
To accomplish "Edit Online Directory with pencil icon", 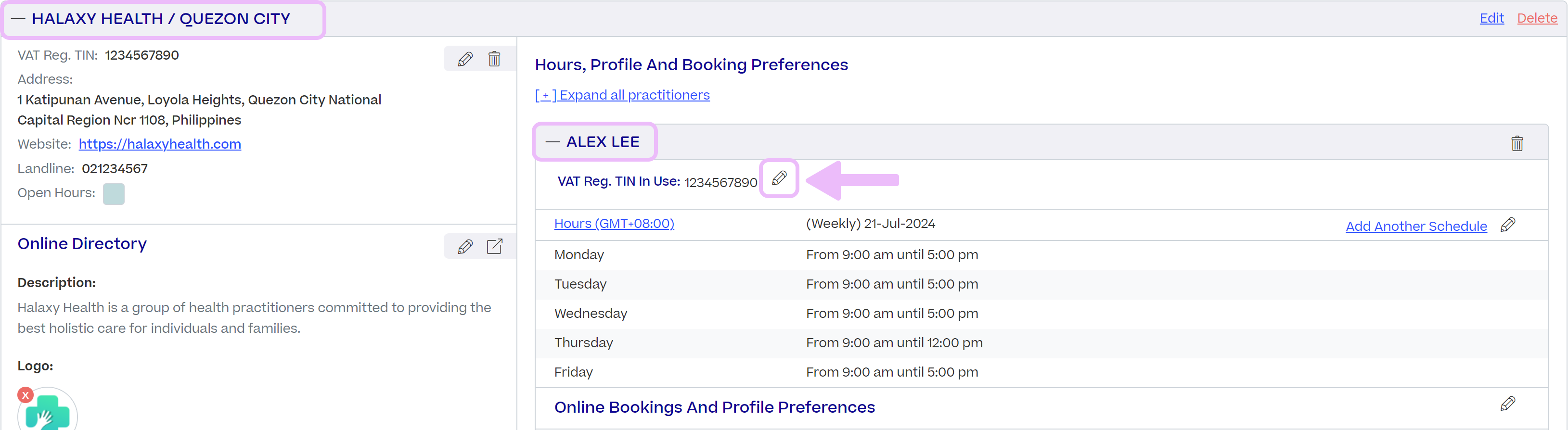I will (x=465, y=246).
